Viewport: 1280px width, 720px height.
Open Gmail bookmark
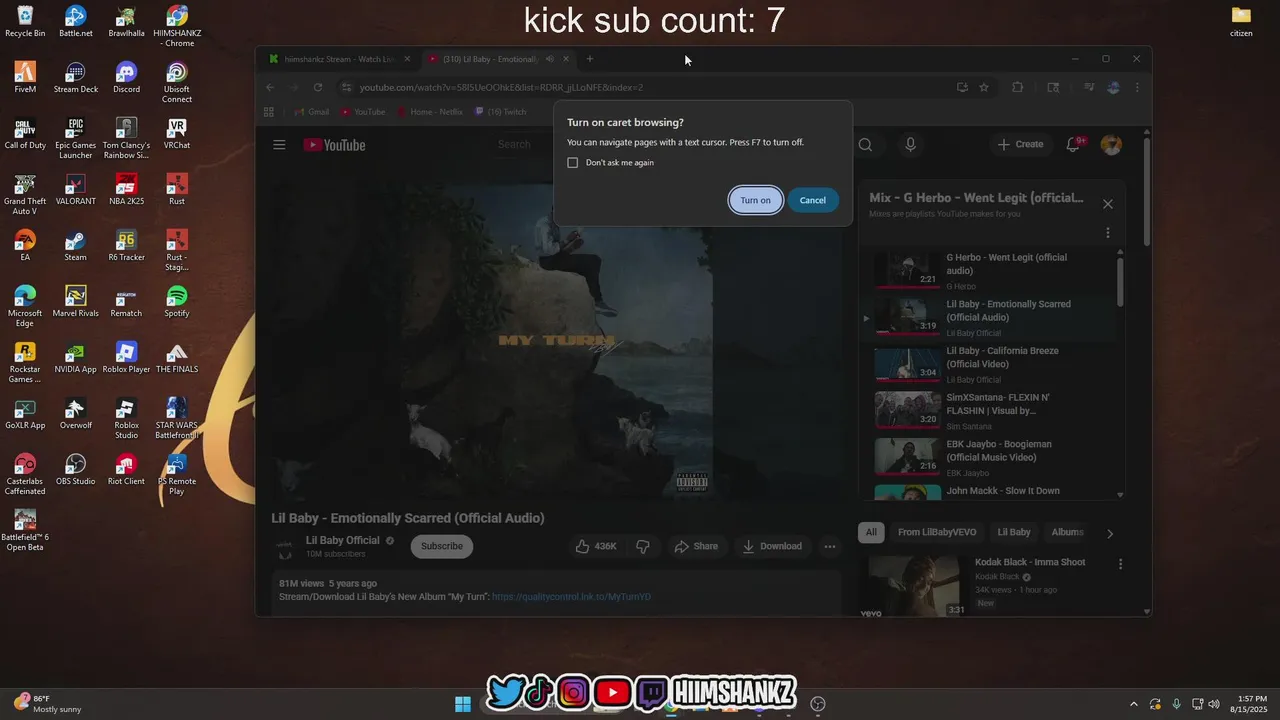311,112
